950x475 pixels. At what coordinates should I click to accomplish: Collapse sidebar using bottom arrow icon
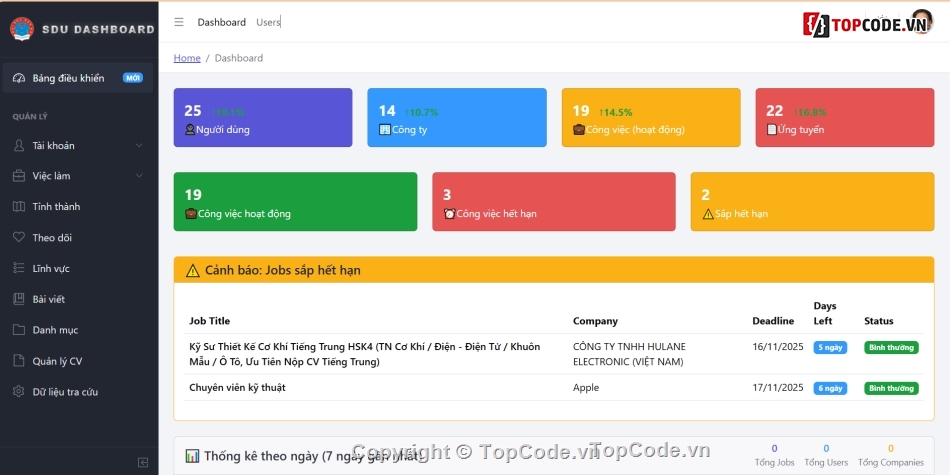click(143, 462)
